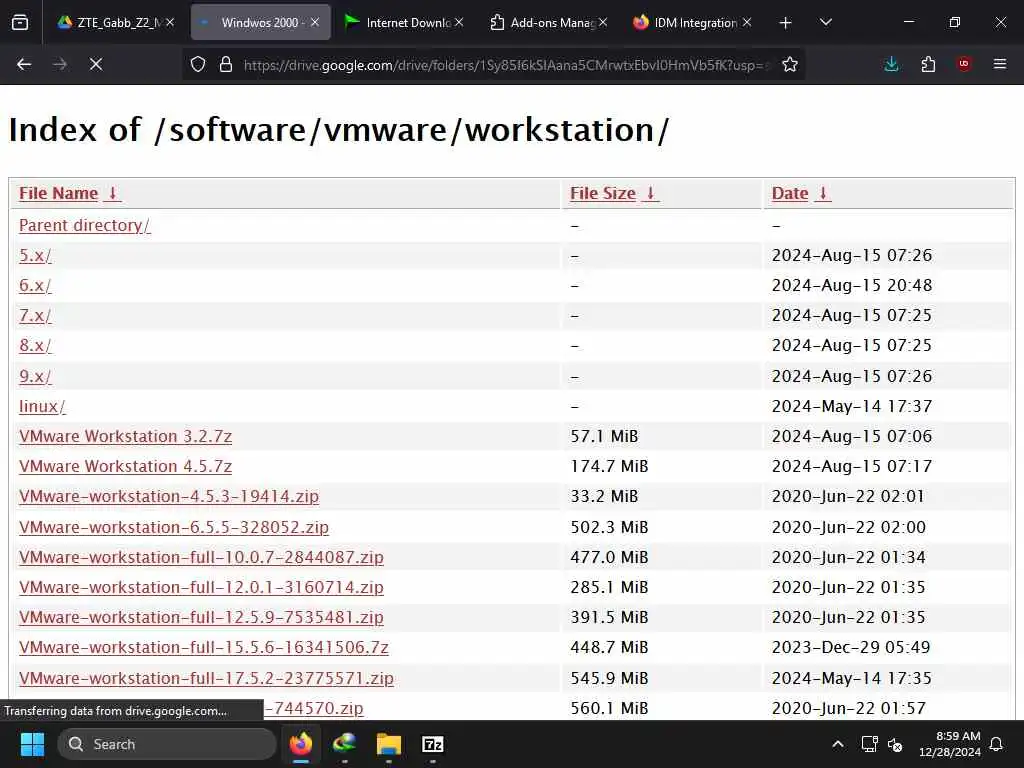Open Internet Download Manager taskbar icon
1024x768 pixels.
click(344, 744)
